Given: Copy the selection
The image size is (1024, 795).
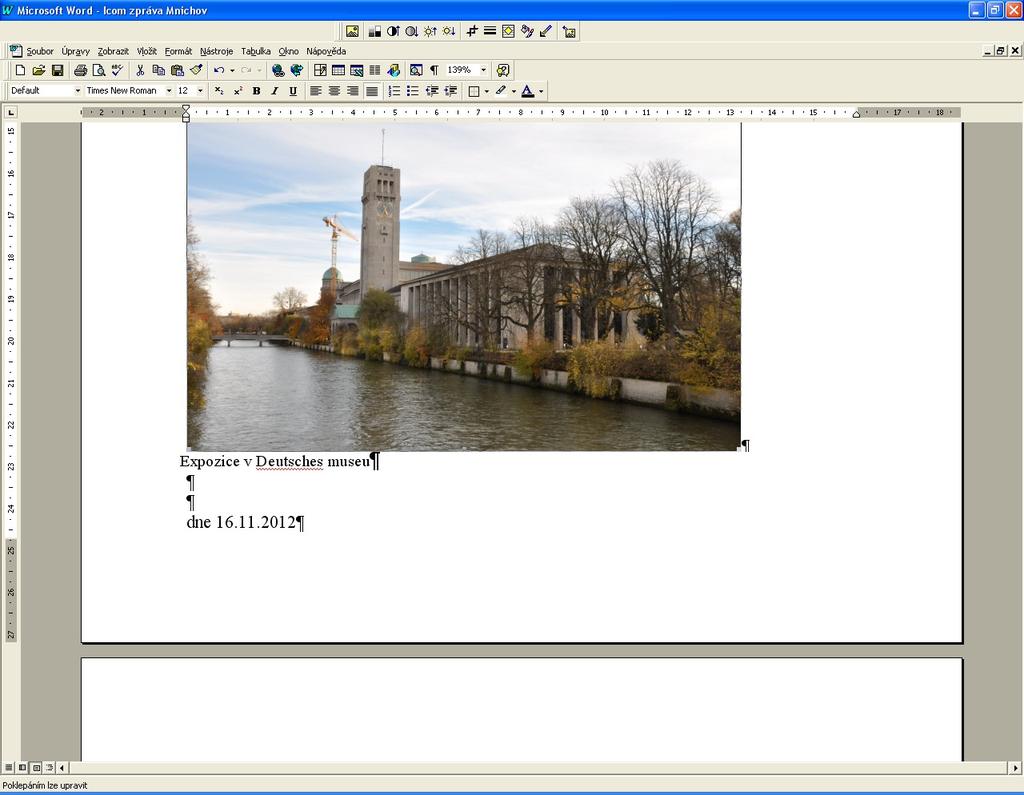Looking at the screenshot, I should (x=158, y=70).
